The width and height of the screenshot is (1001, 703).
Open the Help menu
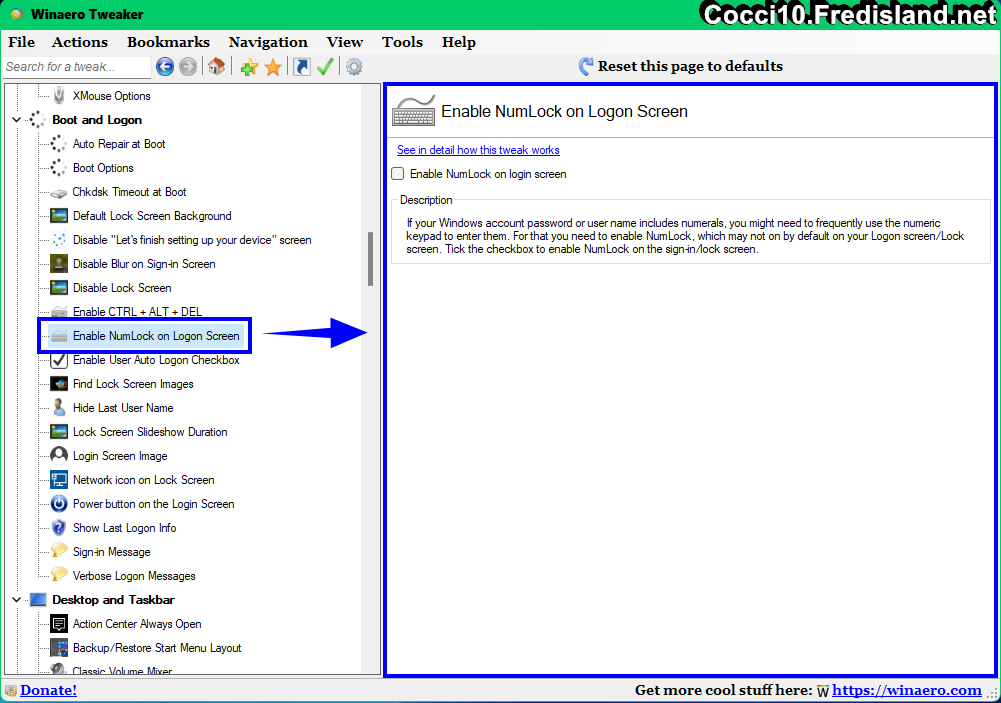point(458,42)
